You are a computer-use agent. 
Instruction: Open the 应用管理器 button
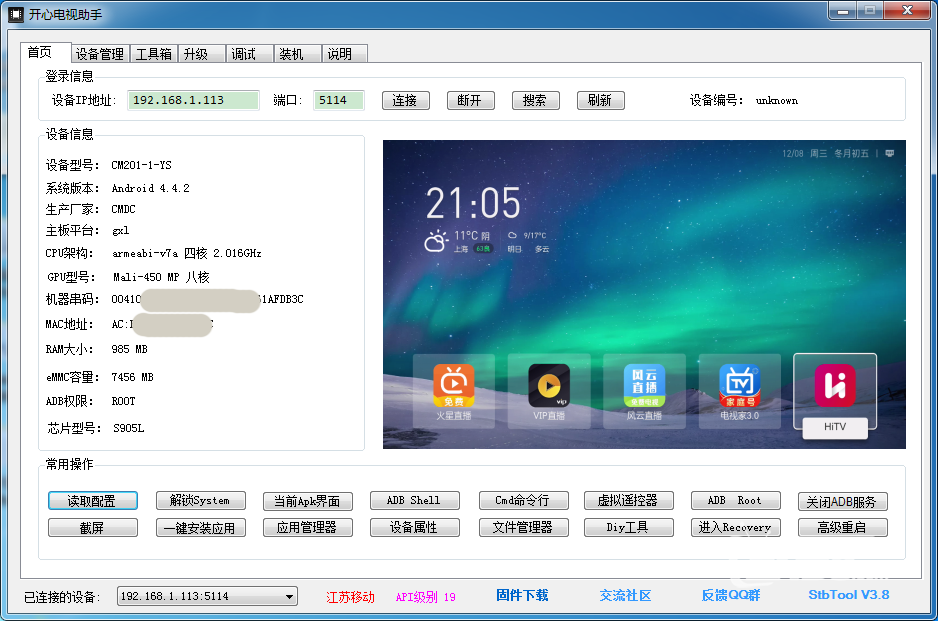(307, 527)
